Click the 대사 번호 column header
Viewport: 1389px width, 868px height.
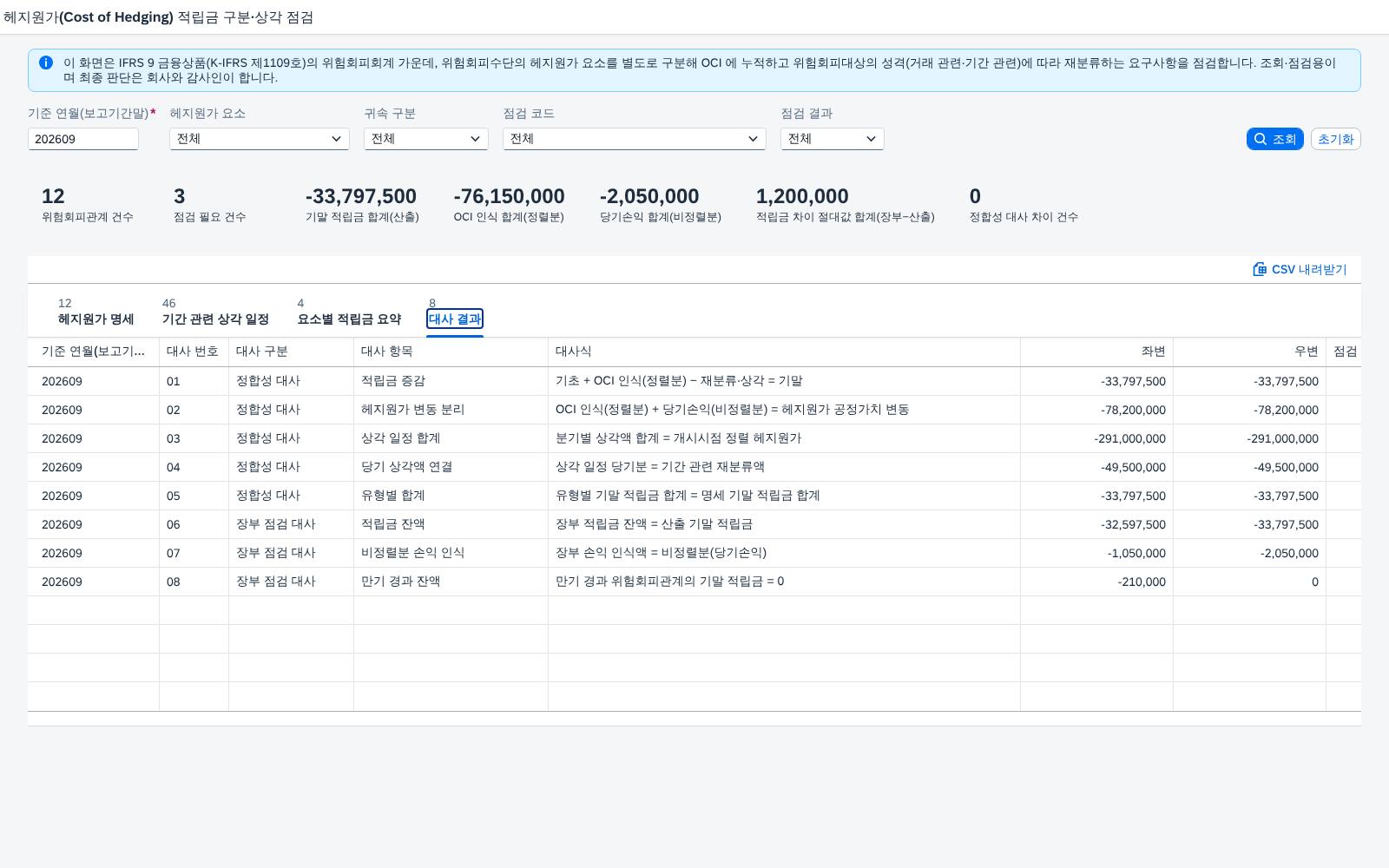(x=194, y=352)
